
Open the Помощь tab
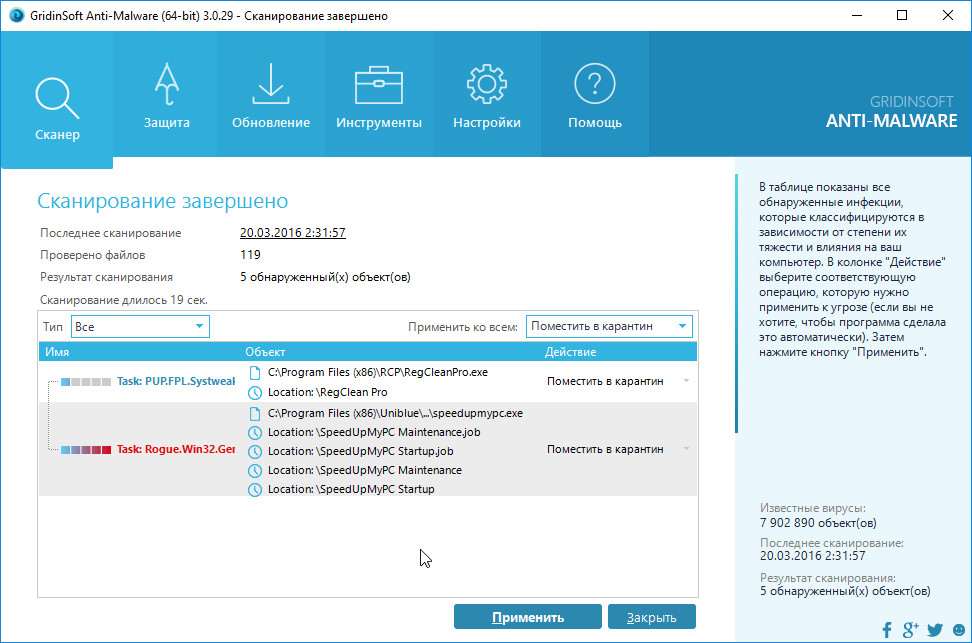point(594,94)
